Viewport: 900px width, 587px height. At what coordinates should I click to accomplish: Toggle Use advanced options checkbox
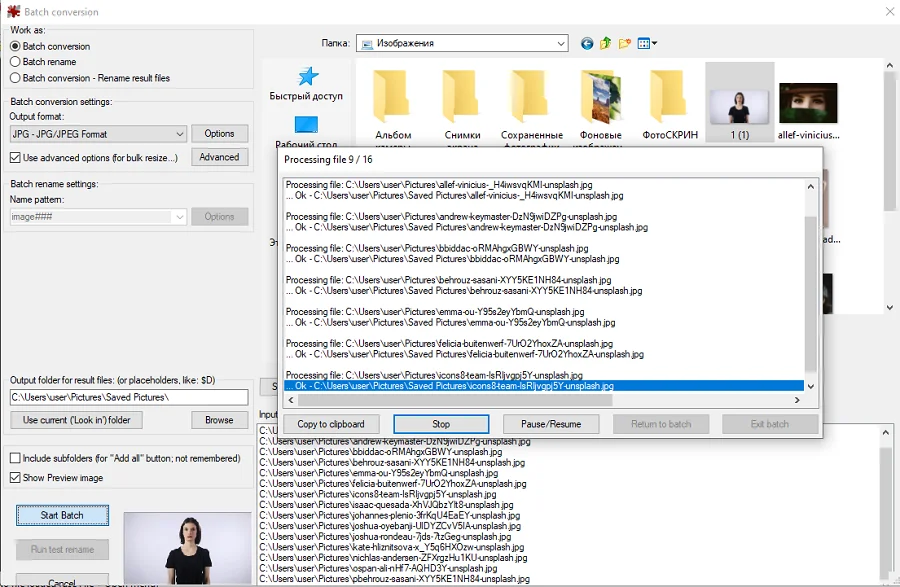[x=15, y=158]
